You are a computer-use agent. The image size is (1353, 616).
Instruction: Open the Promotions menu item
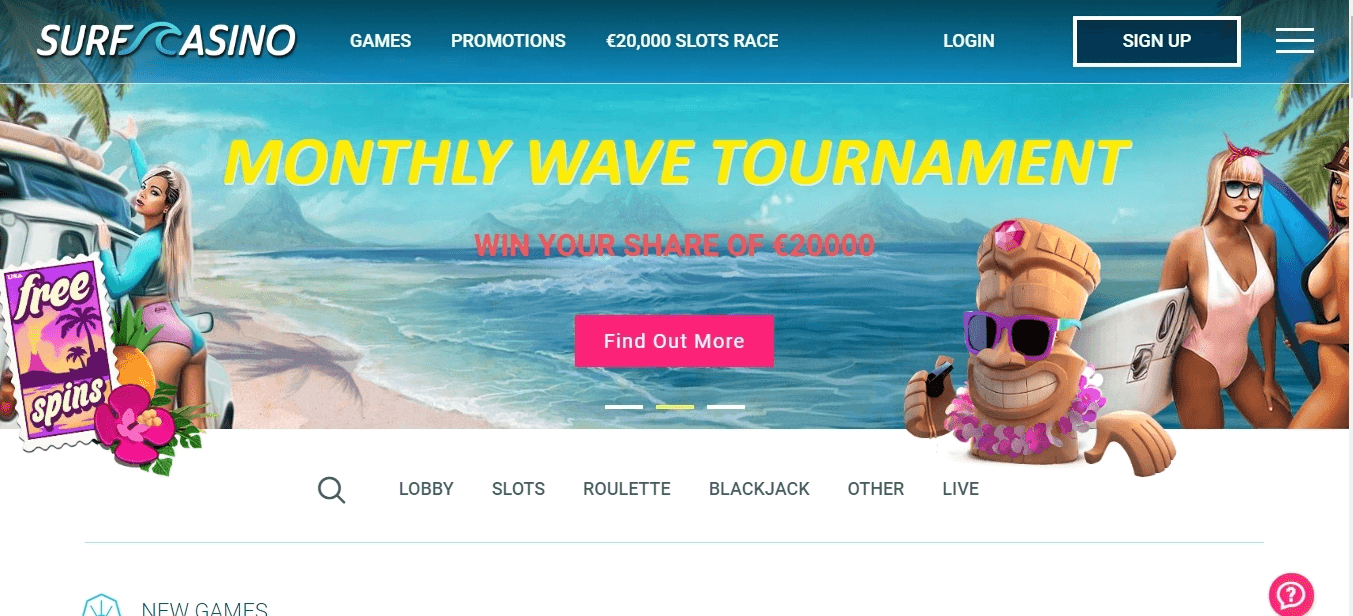(x=508, y=41)
